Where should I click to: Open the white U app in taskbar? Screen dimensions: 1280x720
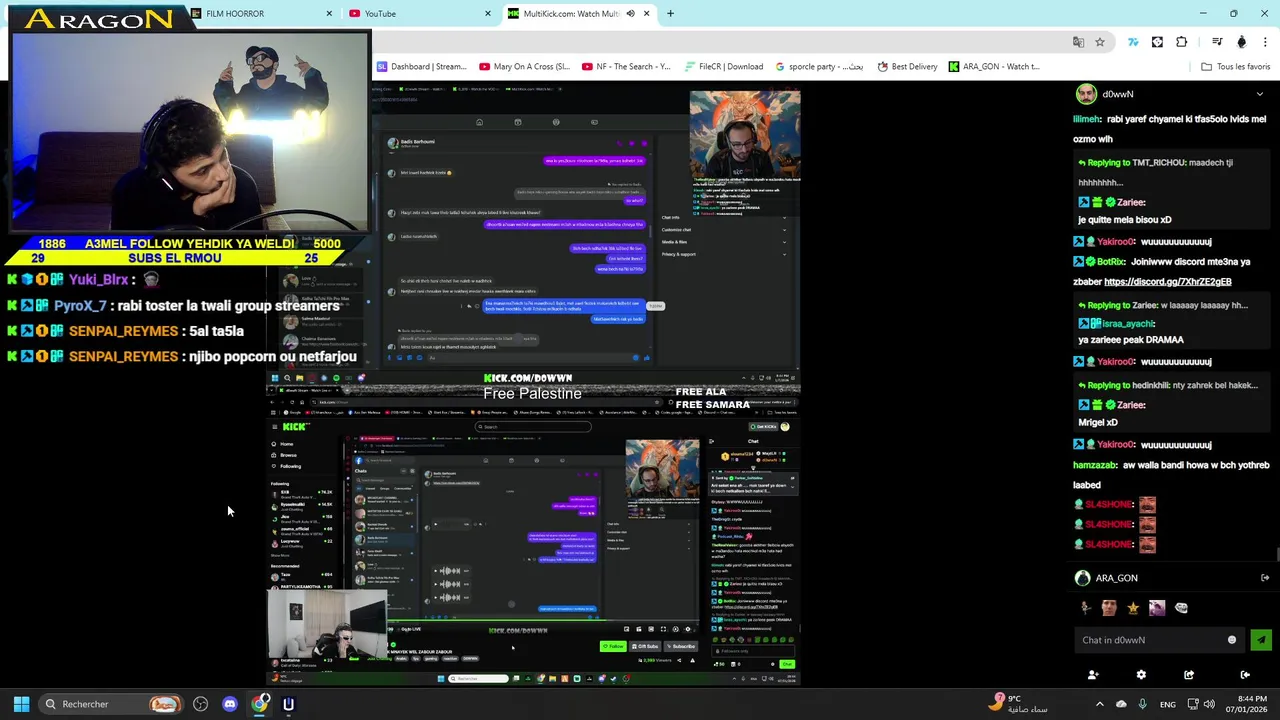[288, 704]
